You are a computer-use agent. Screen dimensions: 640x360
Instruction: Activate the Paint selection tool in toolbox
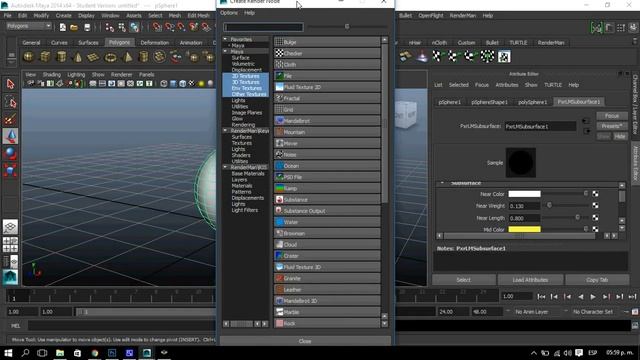[x=10, y=119]
